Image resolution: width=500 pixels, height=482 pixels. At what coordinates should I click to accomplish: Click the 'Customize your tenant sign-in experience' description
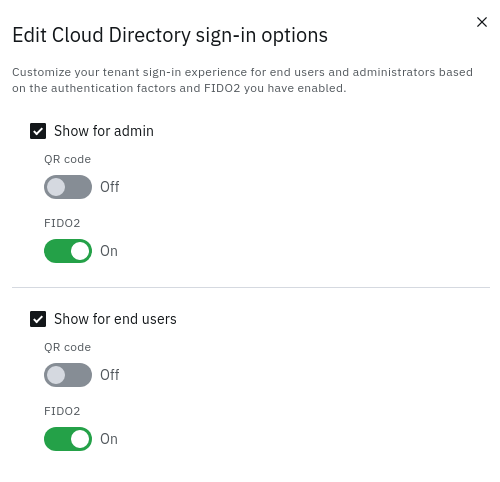242,80
